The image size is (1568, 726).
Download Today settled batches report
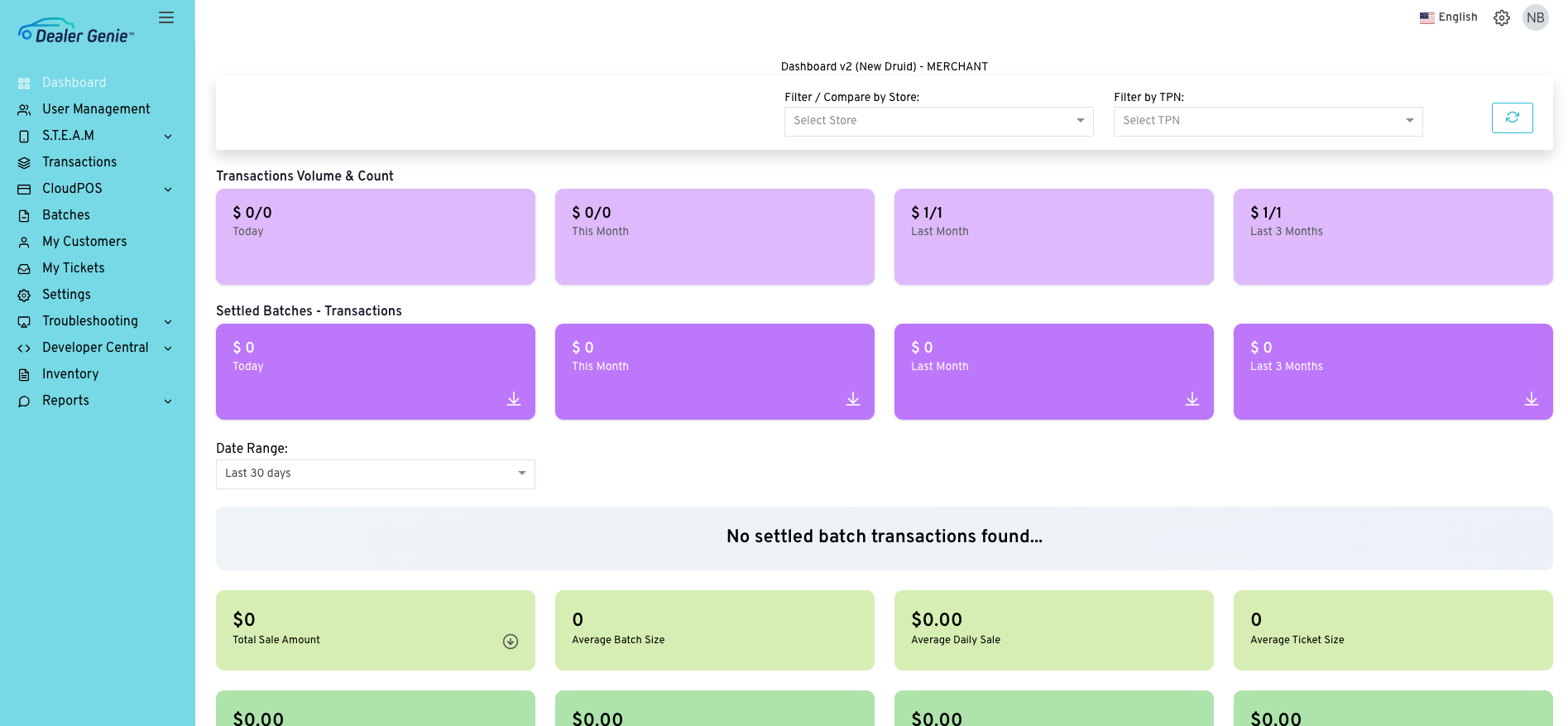(514, 399)
